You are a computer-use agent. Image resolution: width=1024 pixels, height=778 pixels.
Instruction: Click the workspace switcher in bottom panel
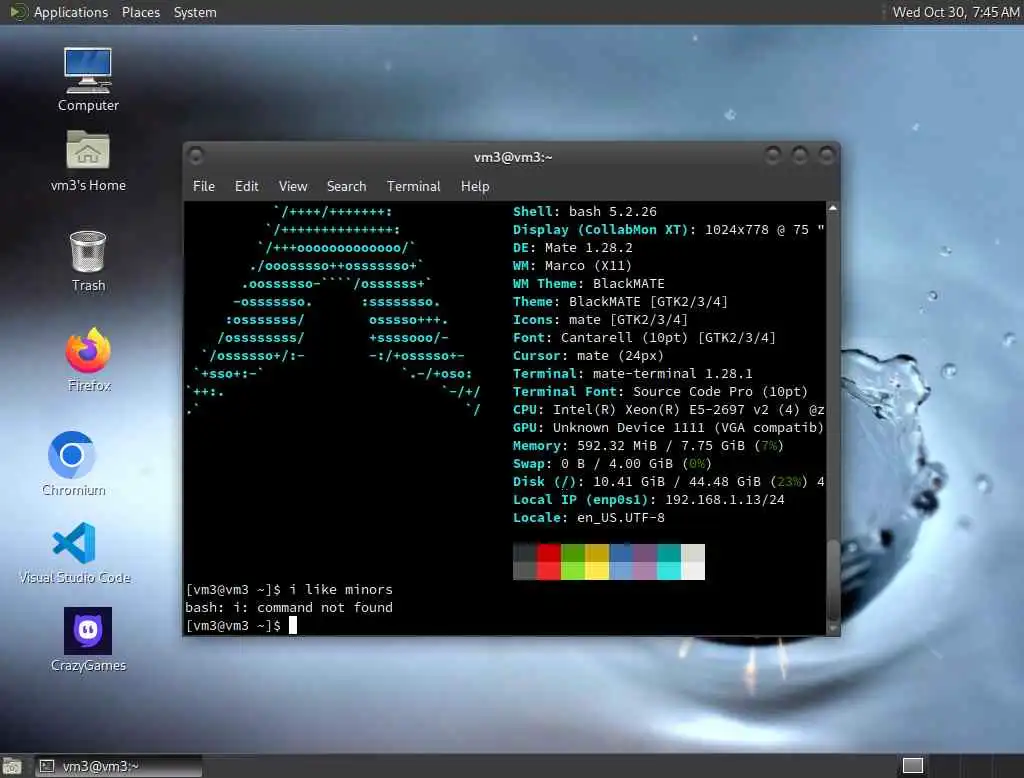pos(912,766)
